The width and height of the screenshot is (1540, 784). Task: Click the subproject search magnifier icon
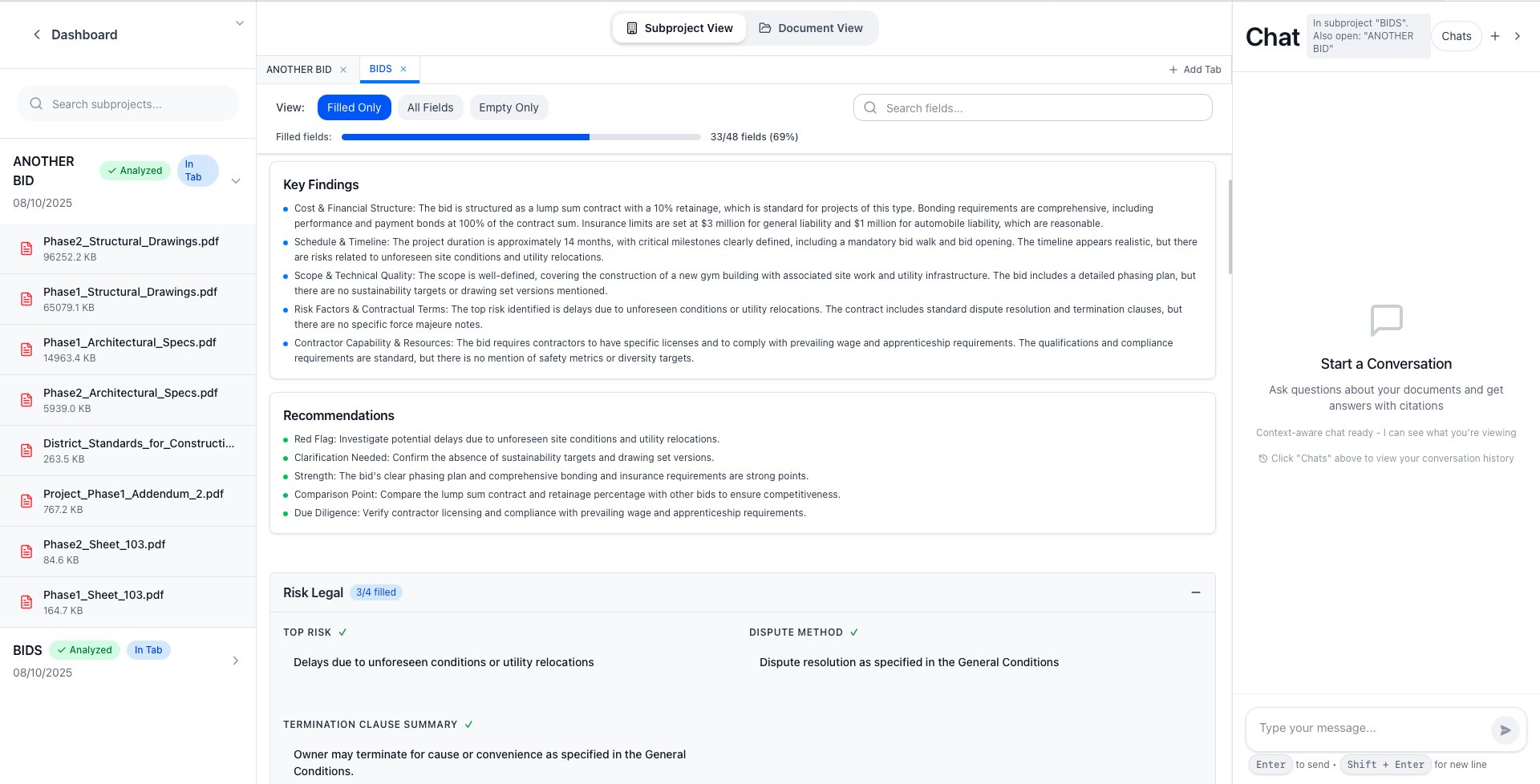36,103
